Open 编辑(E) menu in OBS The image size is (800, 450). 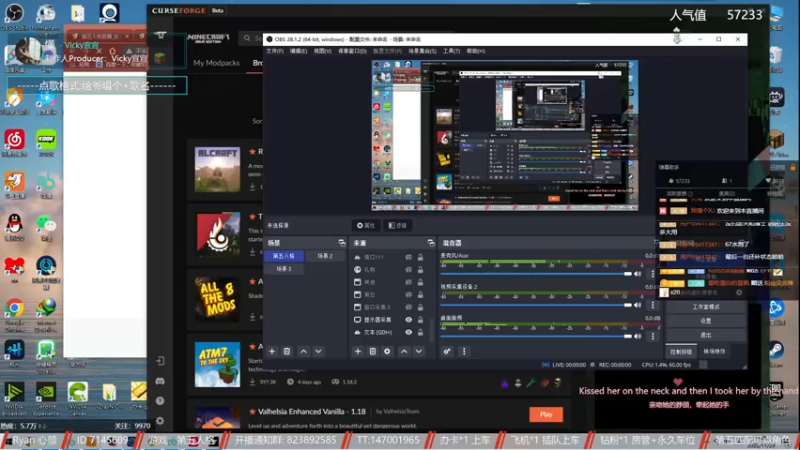click(x=298, y=51)
